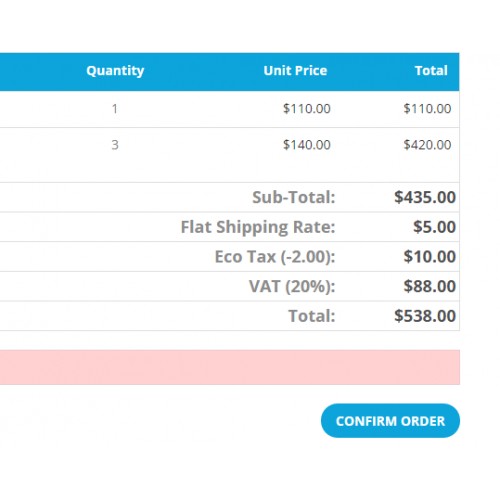Screen dimensions: 500x500
Task: Select the $10.00 eco tax amount
Action: coord(430,257)
